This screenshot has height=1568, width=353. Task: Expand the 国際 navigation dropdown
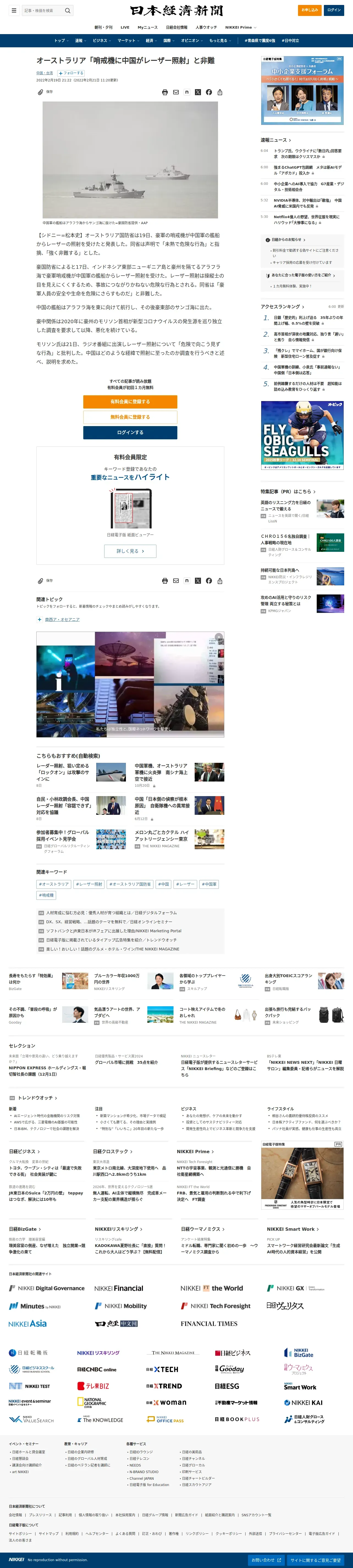[x=169, y=41]
